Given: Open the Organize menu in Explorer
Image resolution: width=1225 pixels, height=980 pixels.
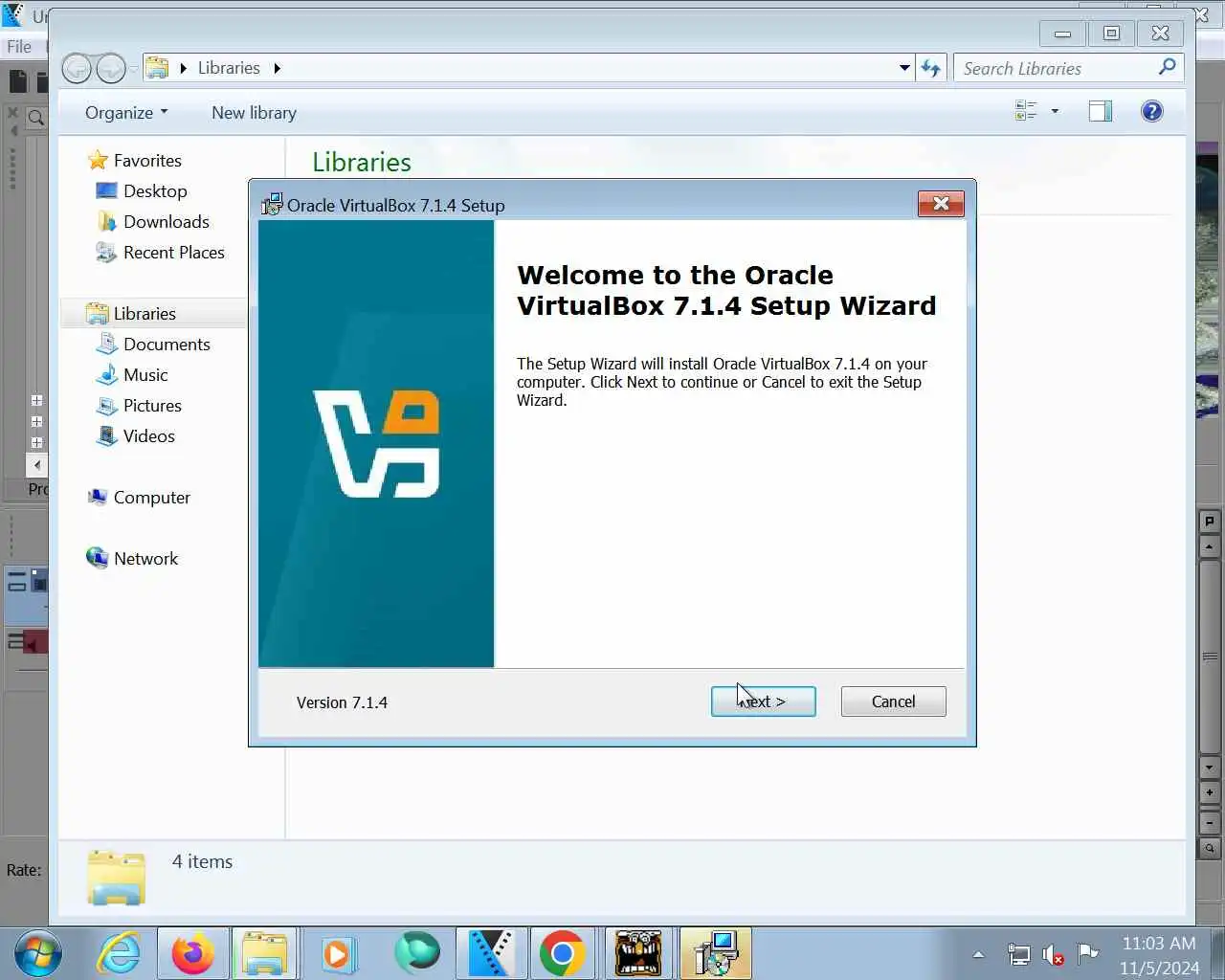Looking at the screenshot, I should [126, 113].
